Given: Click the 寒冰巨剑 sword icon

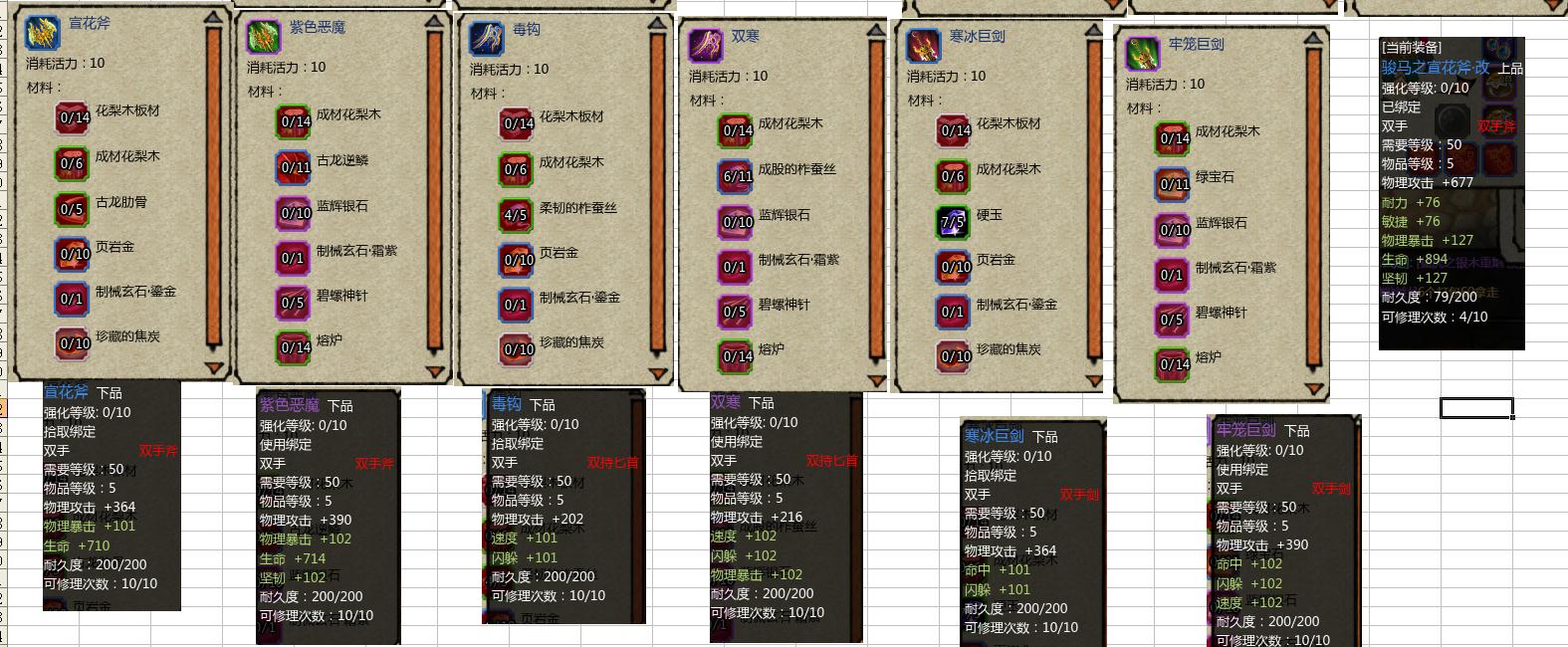Looking at the screenshot, I should pyautogui.click(x=924, y=45).
